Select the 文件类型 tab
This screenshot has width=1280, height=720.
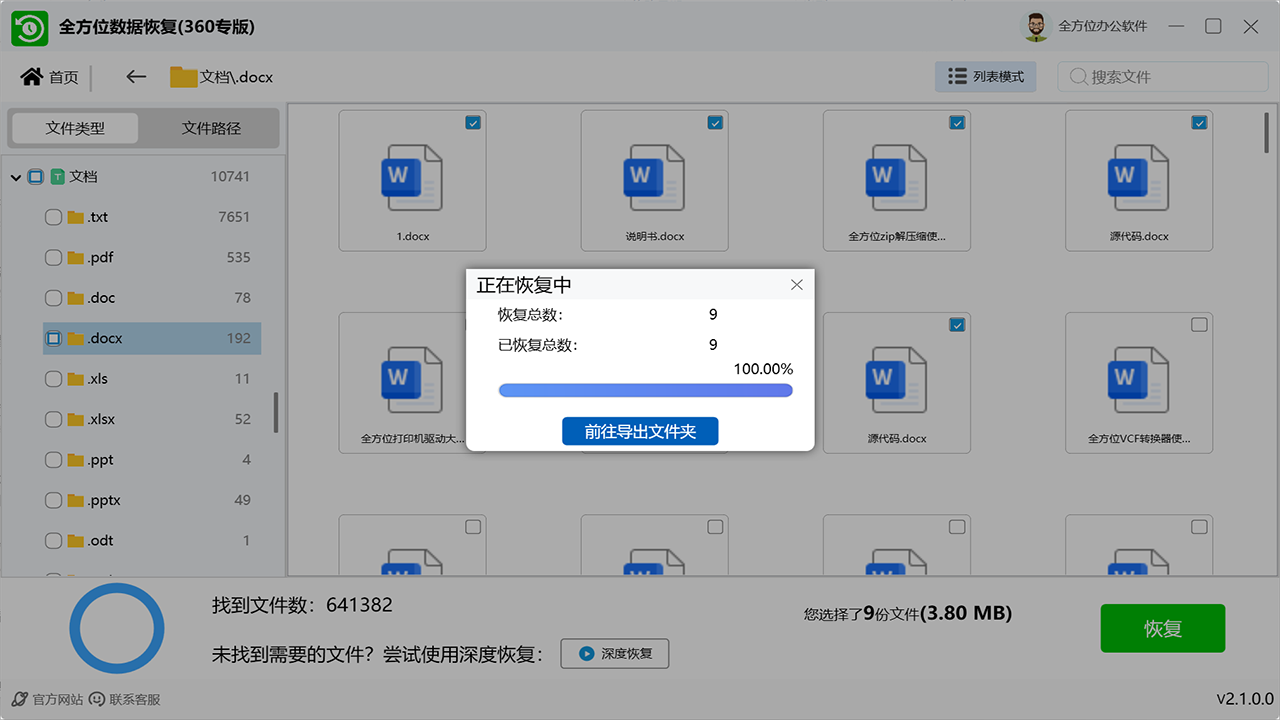tap(74, 128)
